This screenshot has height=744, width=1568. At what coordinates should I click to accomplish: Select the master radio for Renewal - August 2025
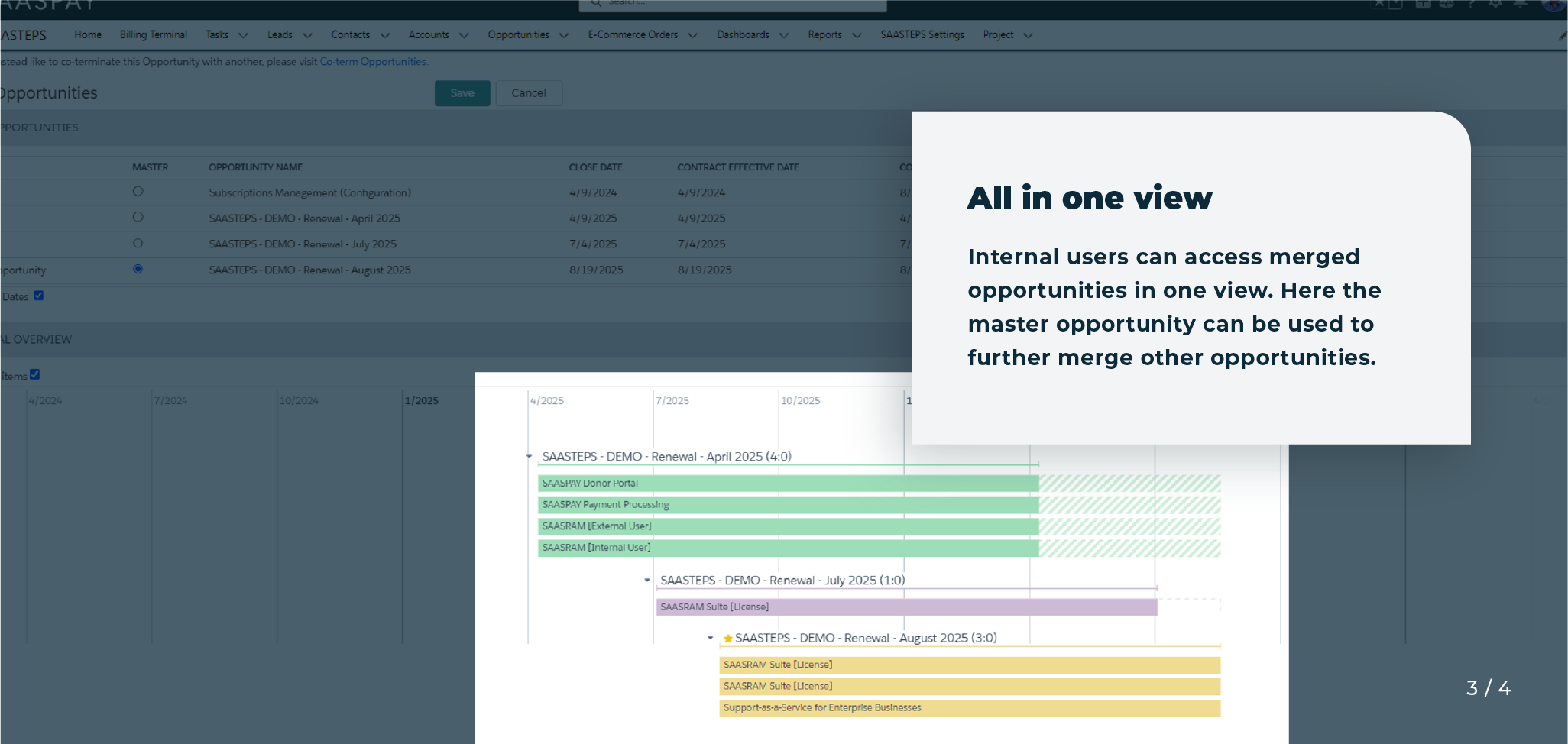pyautogui.click(x=138, y=269)
